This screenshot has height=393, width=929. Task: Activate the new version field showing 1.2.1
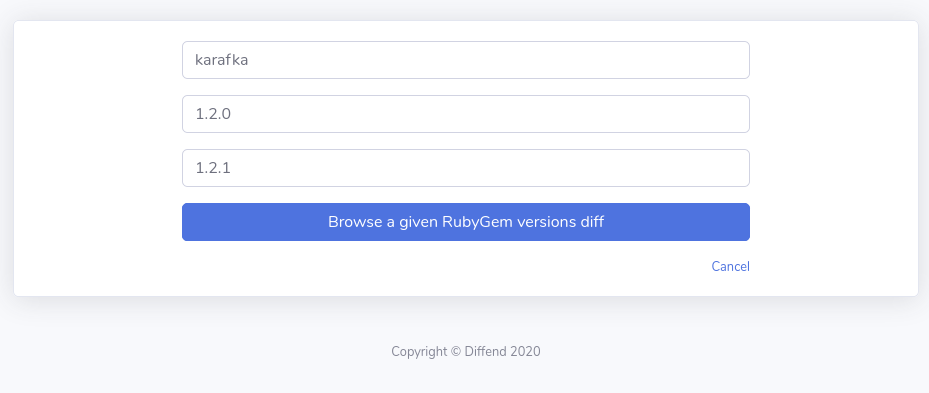(x=466, y=168)
